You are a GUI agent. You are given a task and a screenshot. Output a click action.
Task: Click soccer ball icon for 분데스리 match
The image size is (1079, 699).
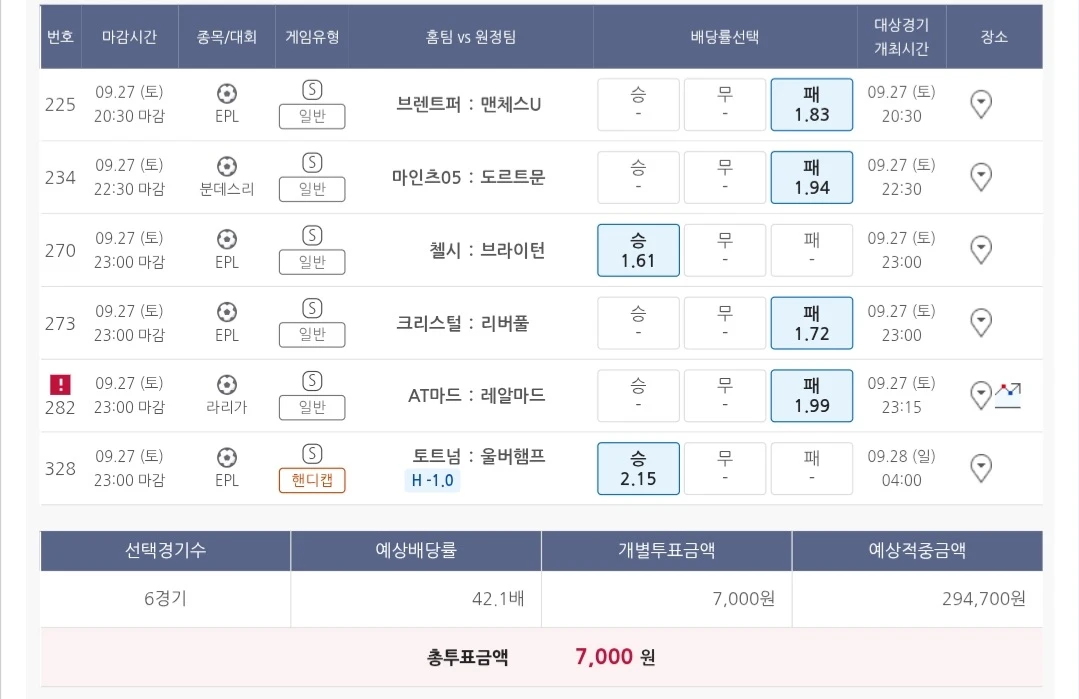tap(227, 166)
